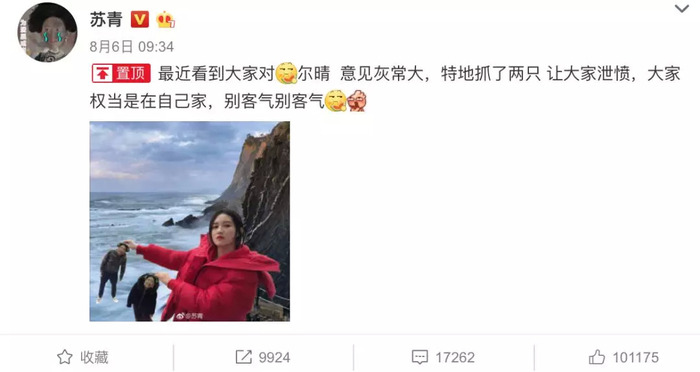Image resolution: width=700 pixels, height=372 pixels.
Task: Click the 置顶 pinned tag
Action: [x=121, y=74]
